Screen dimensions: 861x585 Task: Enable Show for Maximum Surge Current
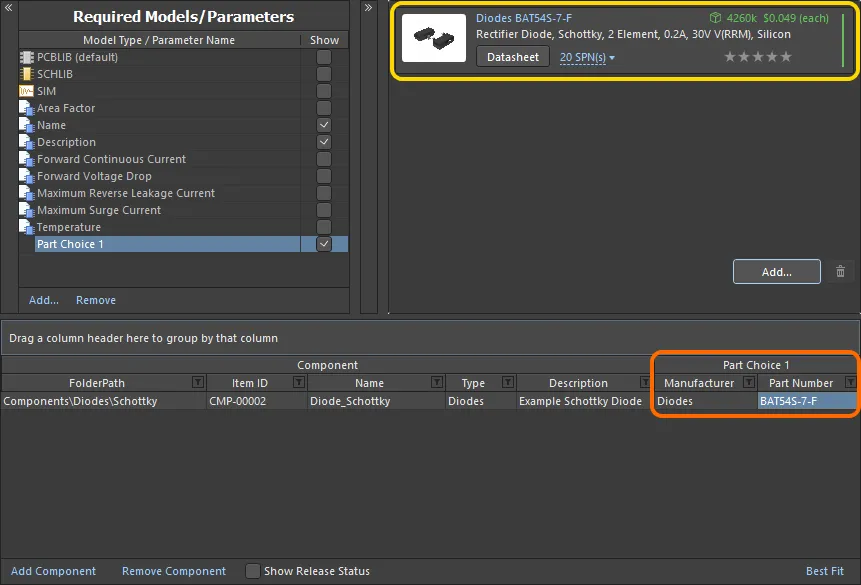[x=324, y=210]
